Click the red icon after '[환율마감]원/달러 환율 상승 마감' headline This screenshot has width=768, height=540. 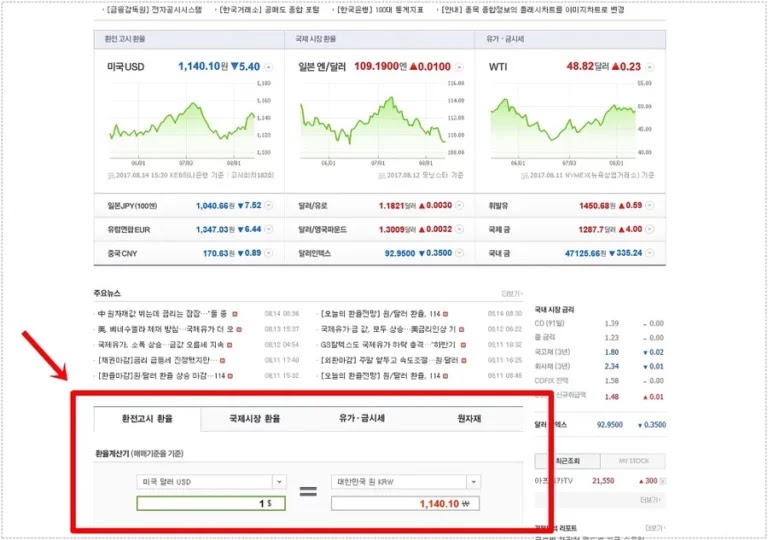[230, 376]
